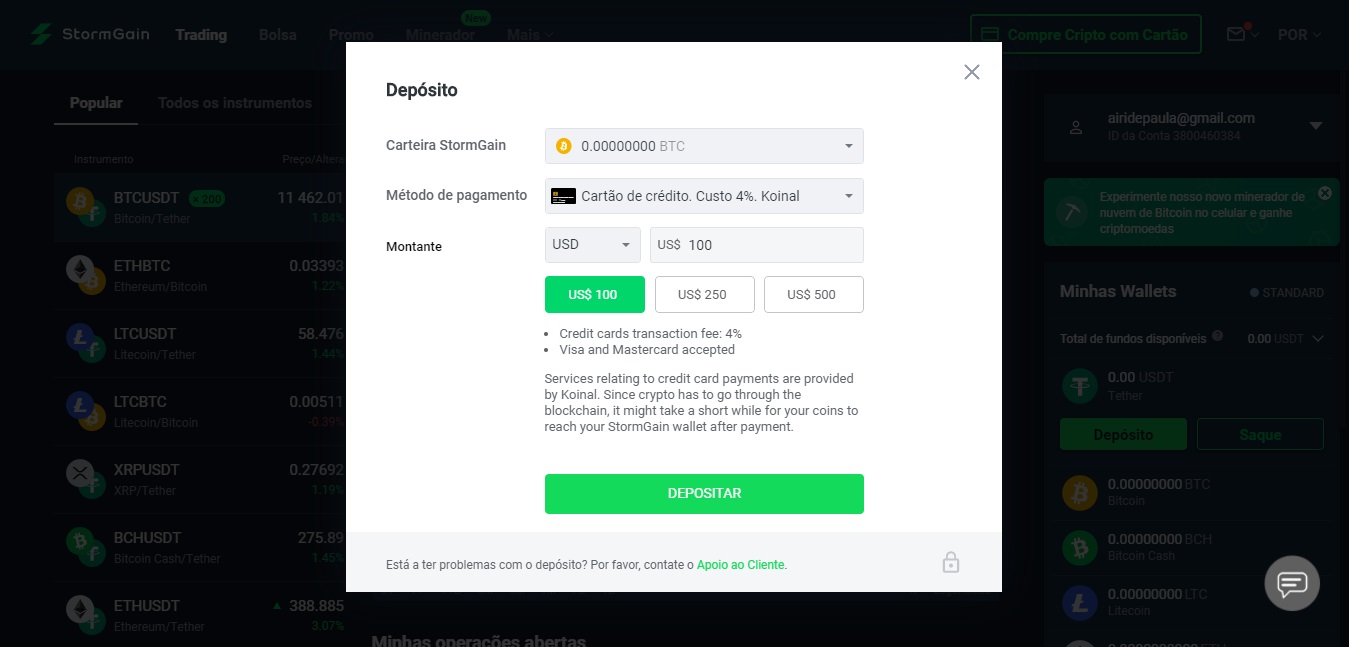Expand the Carteira StormGain BTC dropdown
This screenshot has width=1349, height=647.
click(x=704, y=146)
